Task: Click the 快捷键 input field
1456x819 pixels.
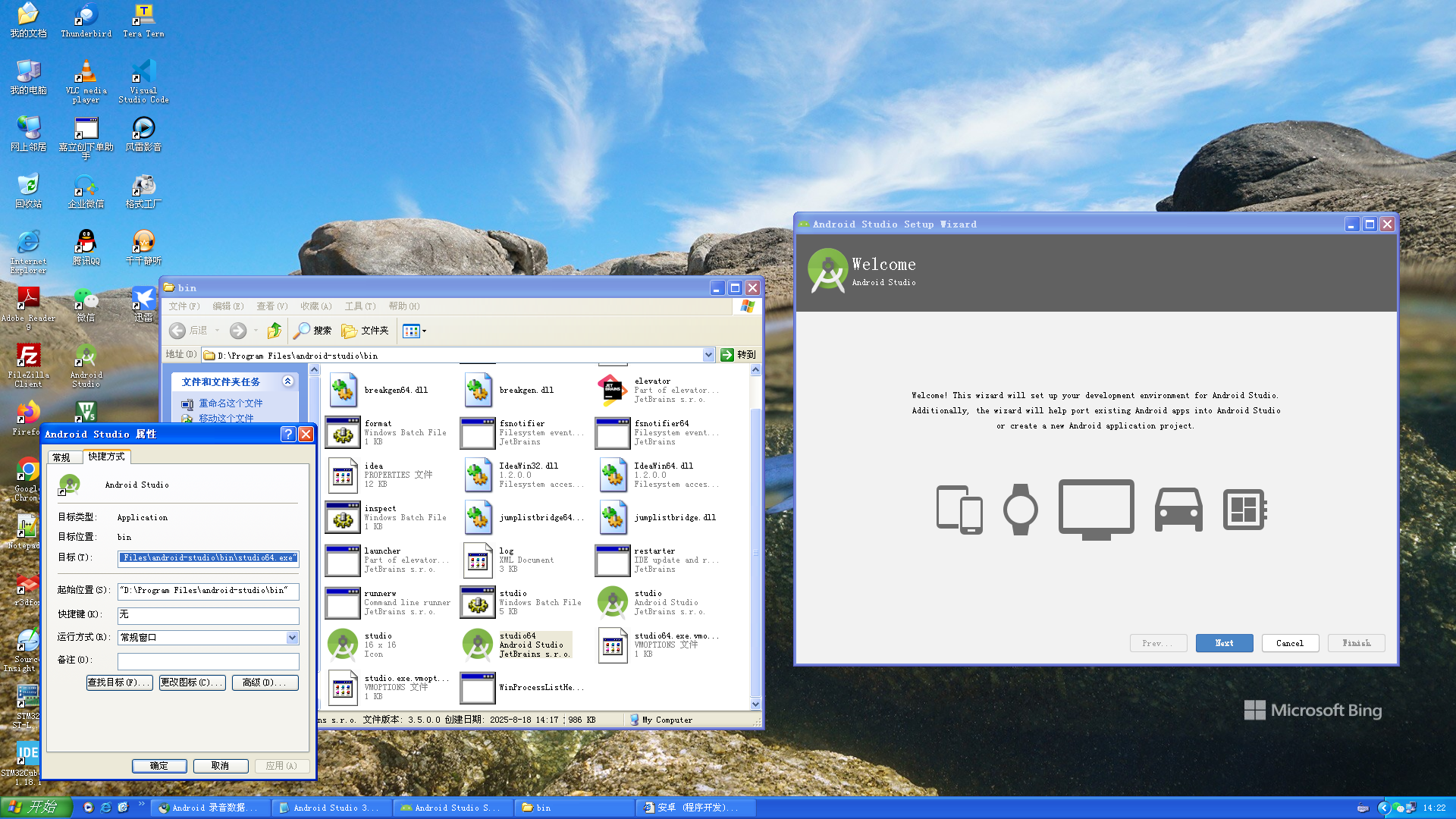Action: coord(209,615)
